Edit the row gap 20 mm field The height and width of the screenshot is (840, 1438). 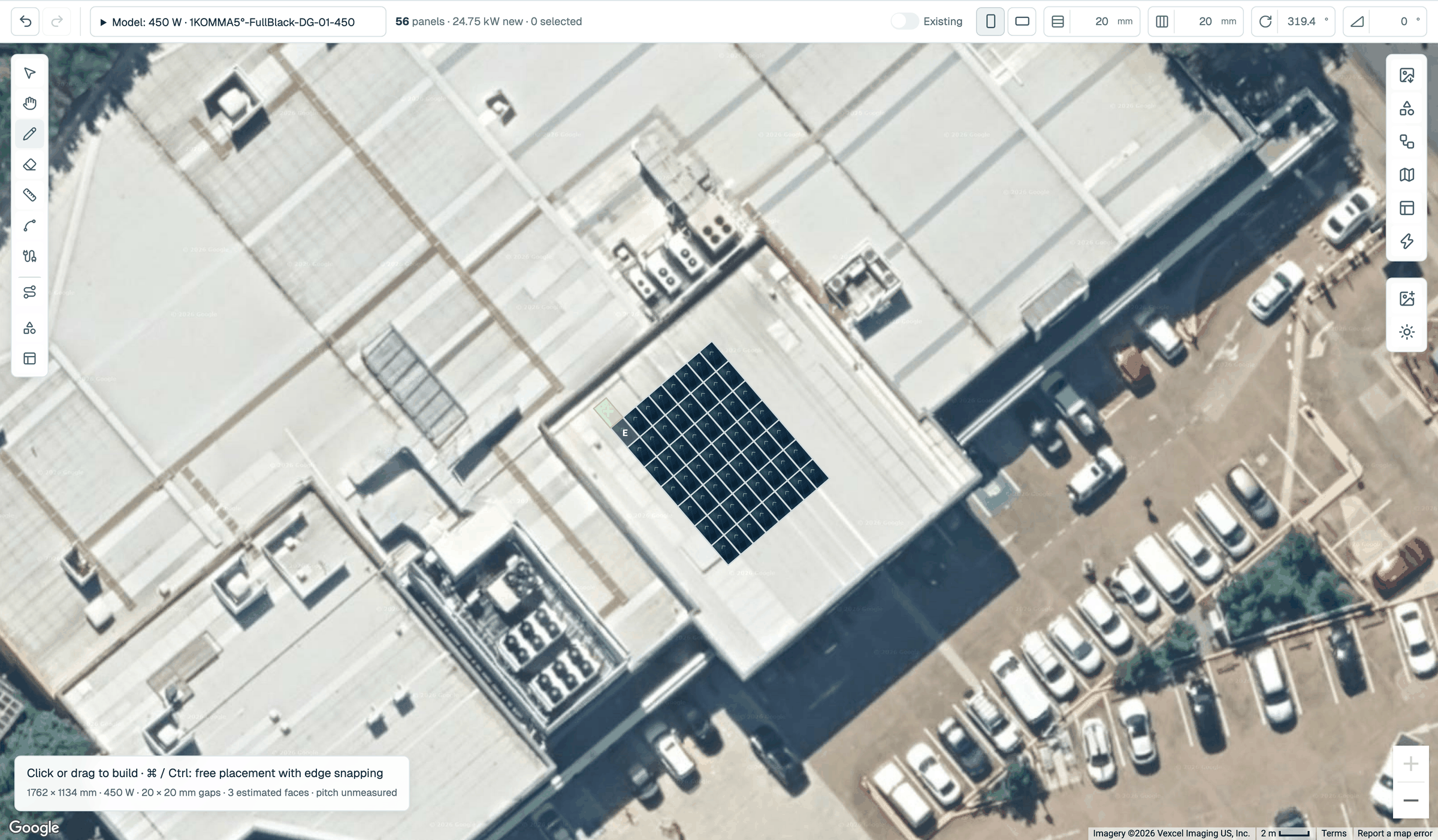(x=1105, y=22)
